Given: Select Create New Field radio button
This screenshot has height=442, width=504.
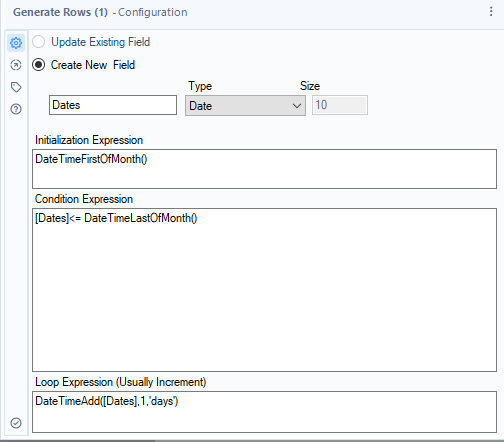Looking at the screenshot, I should click(x=39, y=65).
